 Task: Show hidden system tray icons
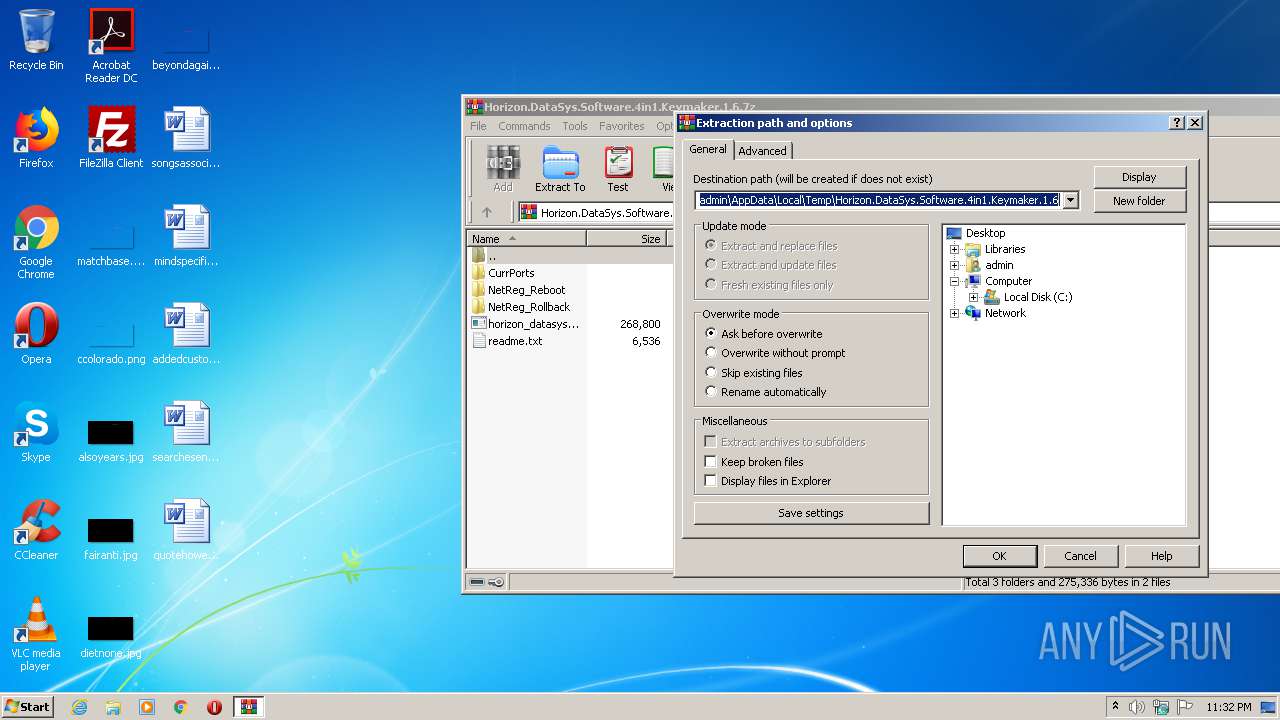point(1115,706)
